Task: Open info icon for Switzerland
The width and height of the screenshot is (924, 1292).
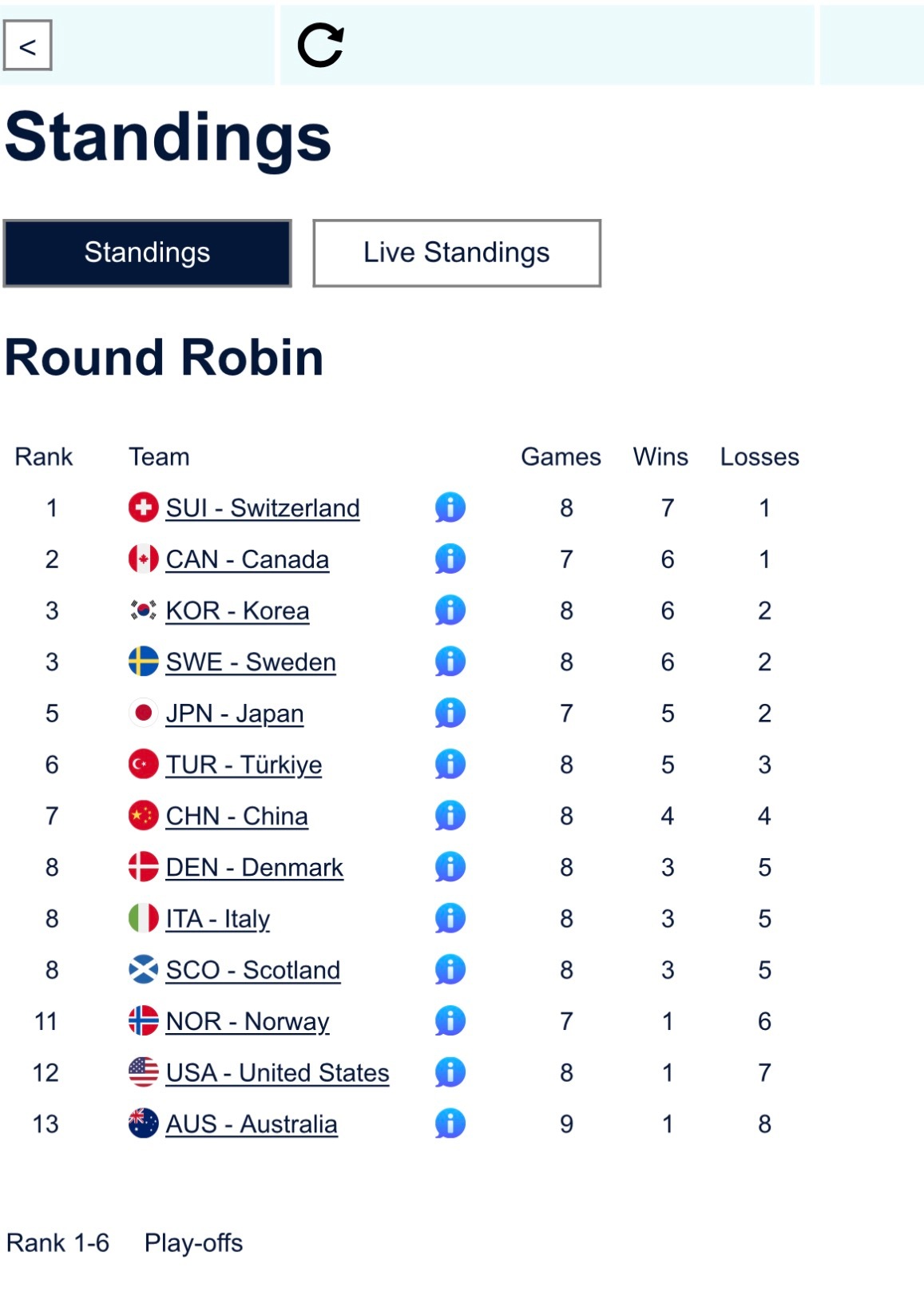Action: [450, 507]
